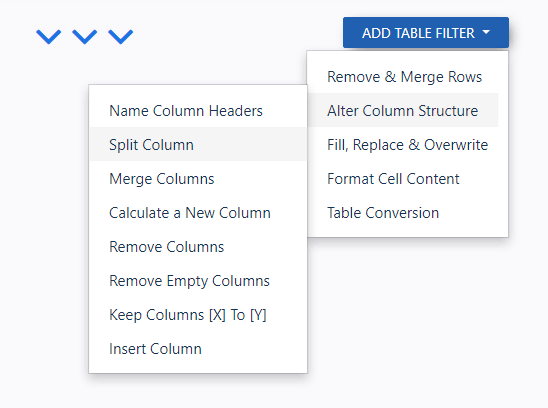This screenshot has width=548, height=408.
Task: Choose Format Cell Content category
Action: pyautogui.click(x=393, y=179)
